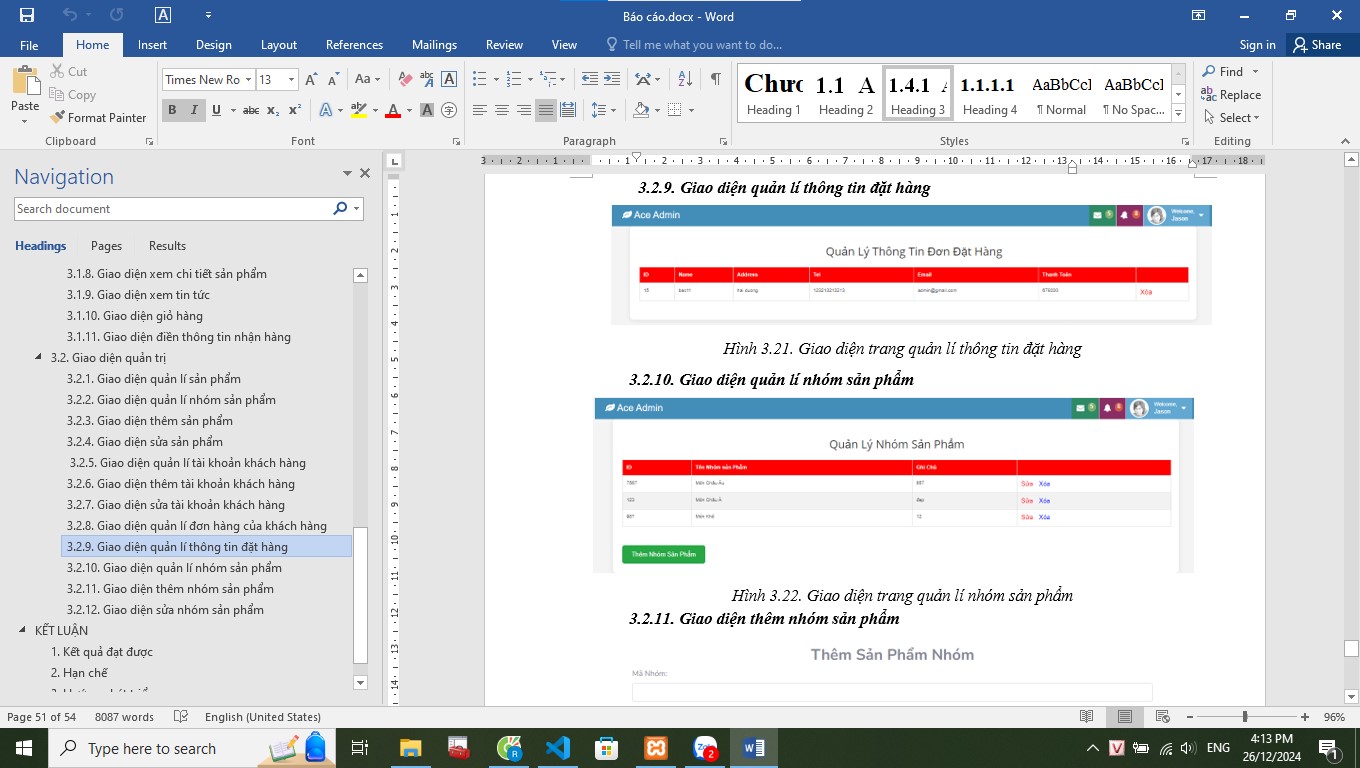1360x768 pixels.
Task: Jump to heading 1. Kết quả đạt được
Action: pos(102,652)
